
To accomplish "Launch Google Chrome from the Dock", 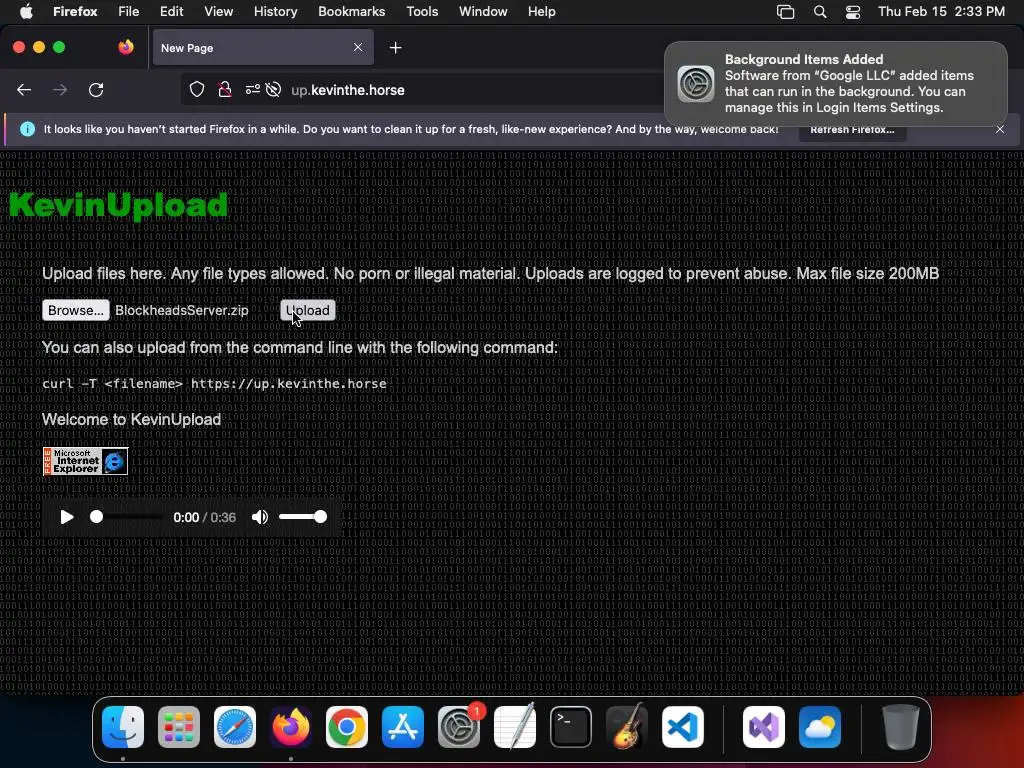I will [x=347, y=727].
